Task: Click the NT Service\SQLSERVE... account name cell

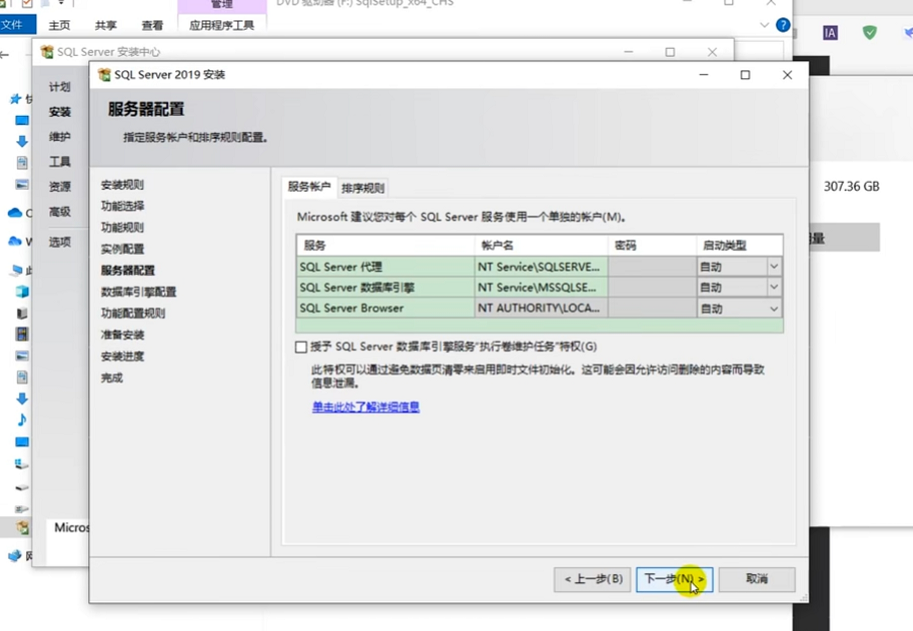Action: [542, 267]
